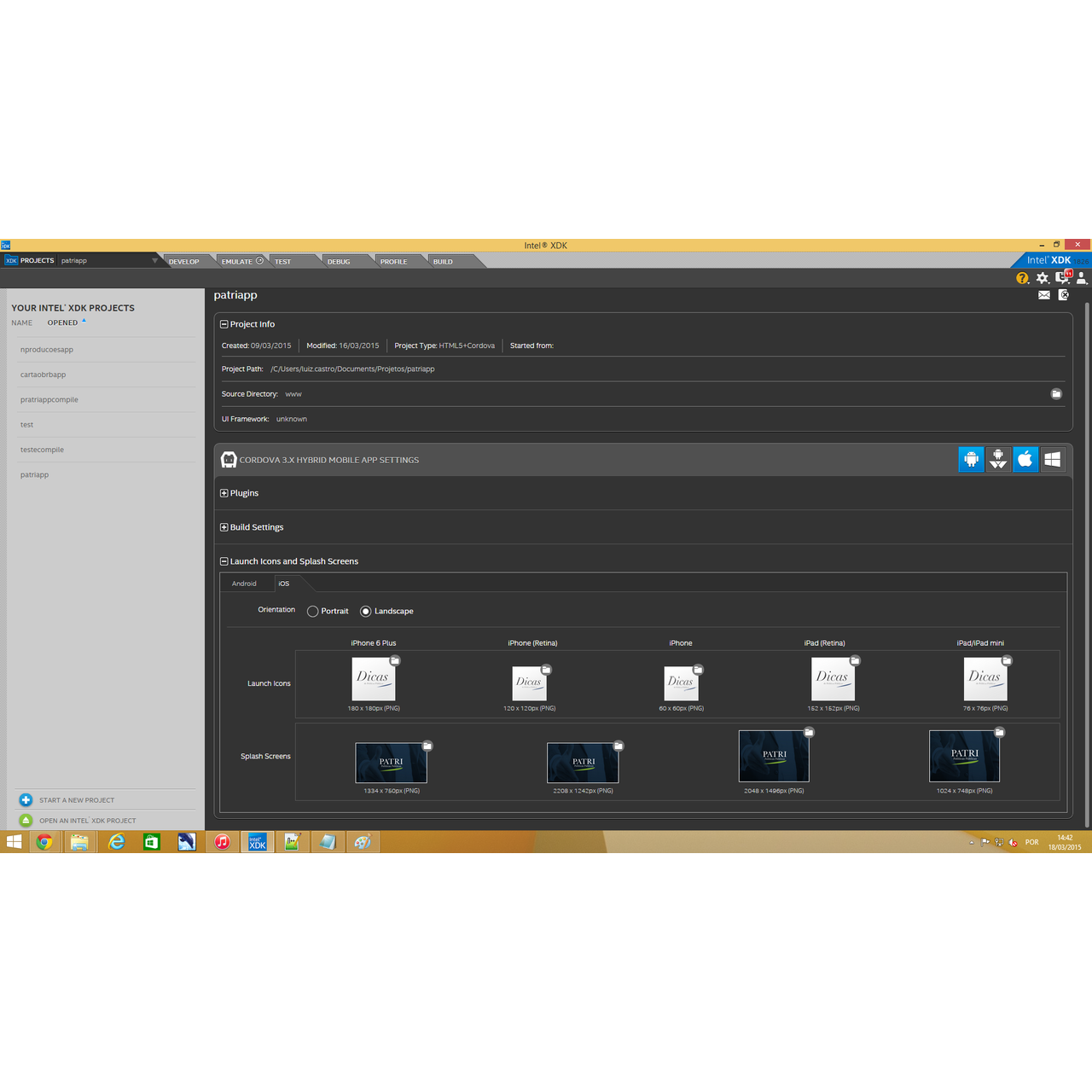The width and height of the screenshot is (1092, 1092).
Task: Open the help menu question mark icon
Action: pyautogui.click(x=1022, y=278)
